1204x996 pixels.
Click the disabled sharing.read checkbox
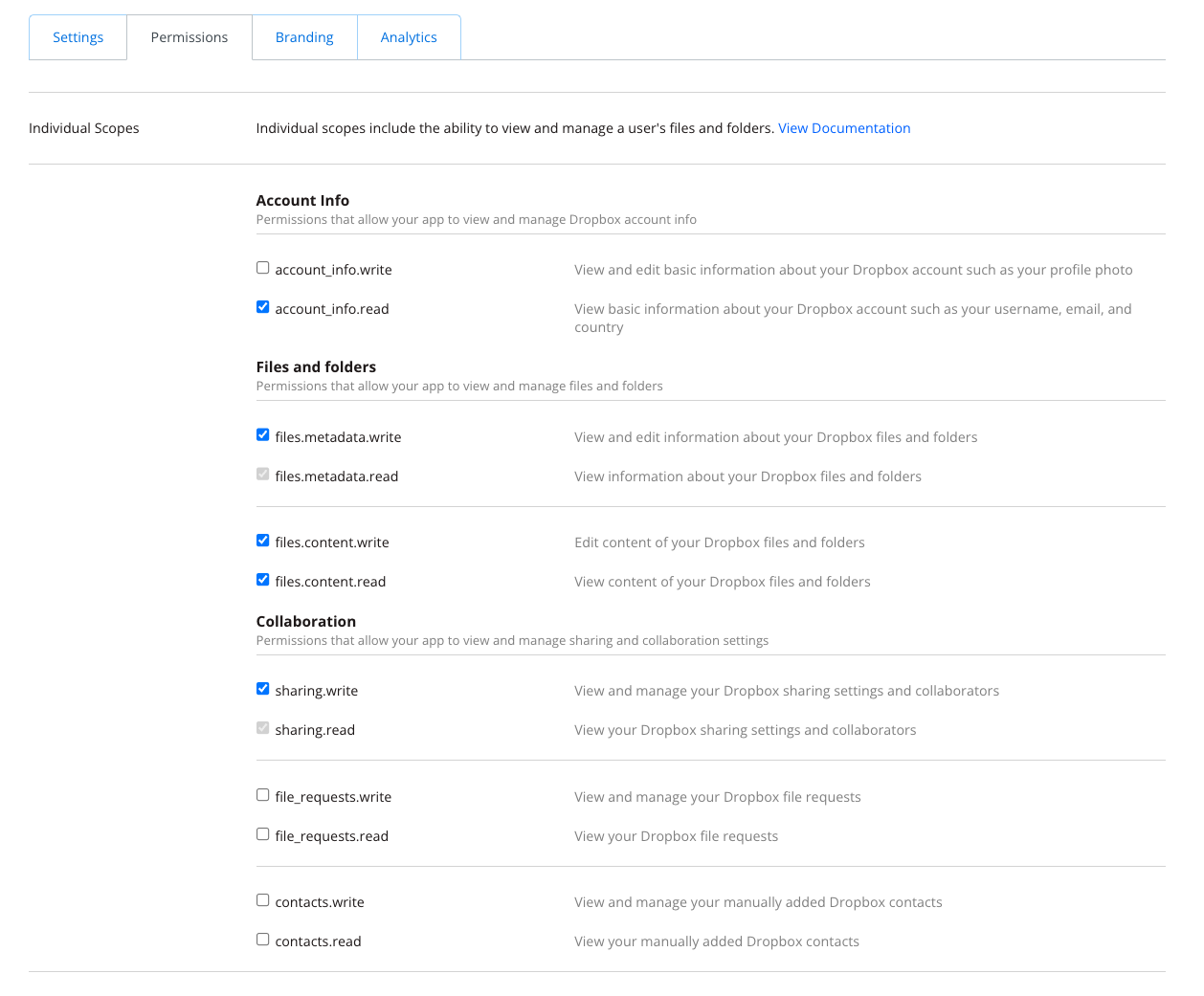pyautogui.click(x=263, y=728)
